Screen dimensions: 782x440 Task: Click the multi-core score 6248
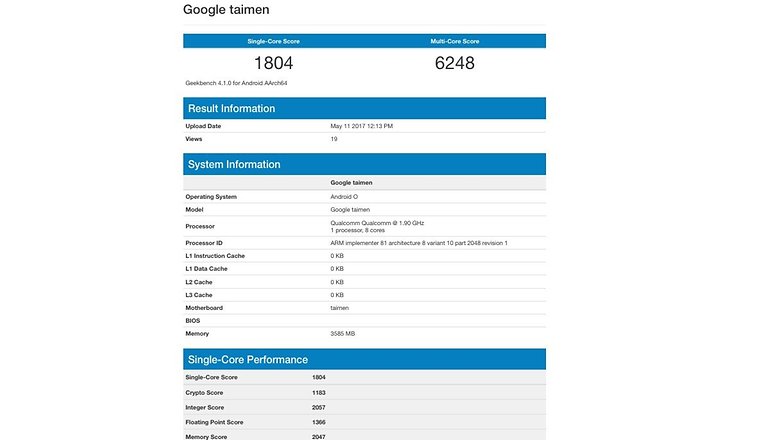point(455,63)
